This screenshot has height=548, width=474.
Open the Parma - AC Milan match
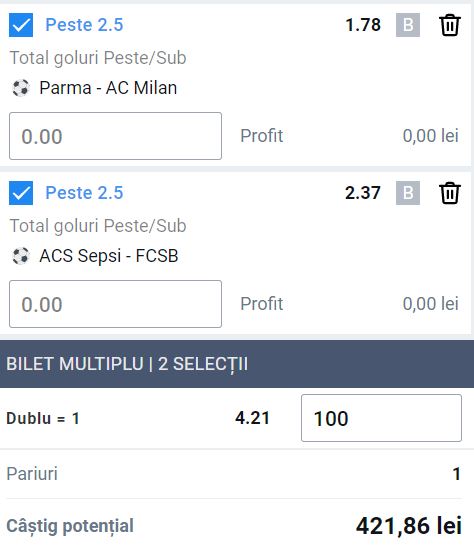tap(108, 88)
